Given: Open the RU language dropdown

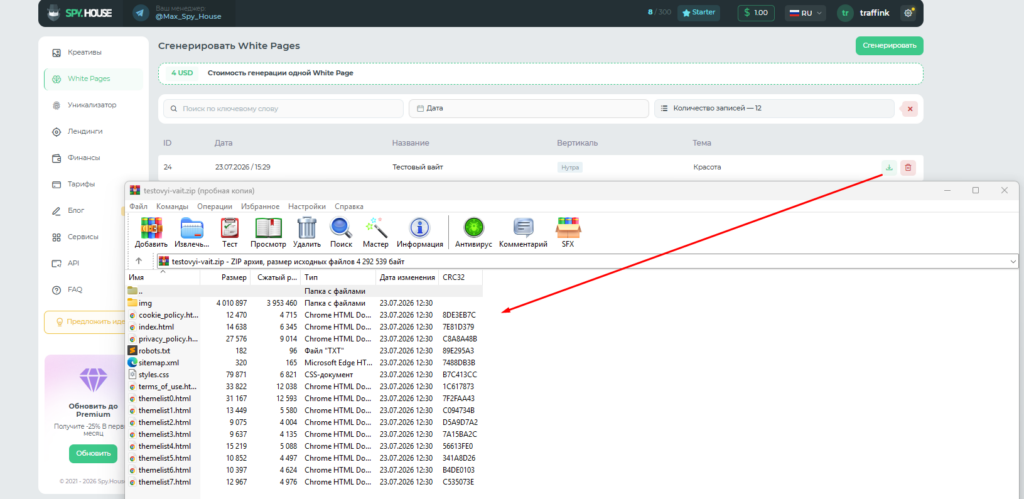Looking at the screenshot, I should coord(805,13).
